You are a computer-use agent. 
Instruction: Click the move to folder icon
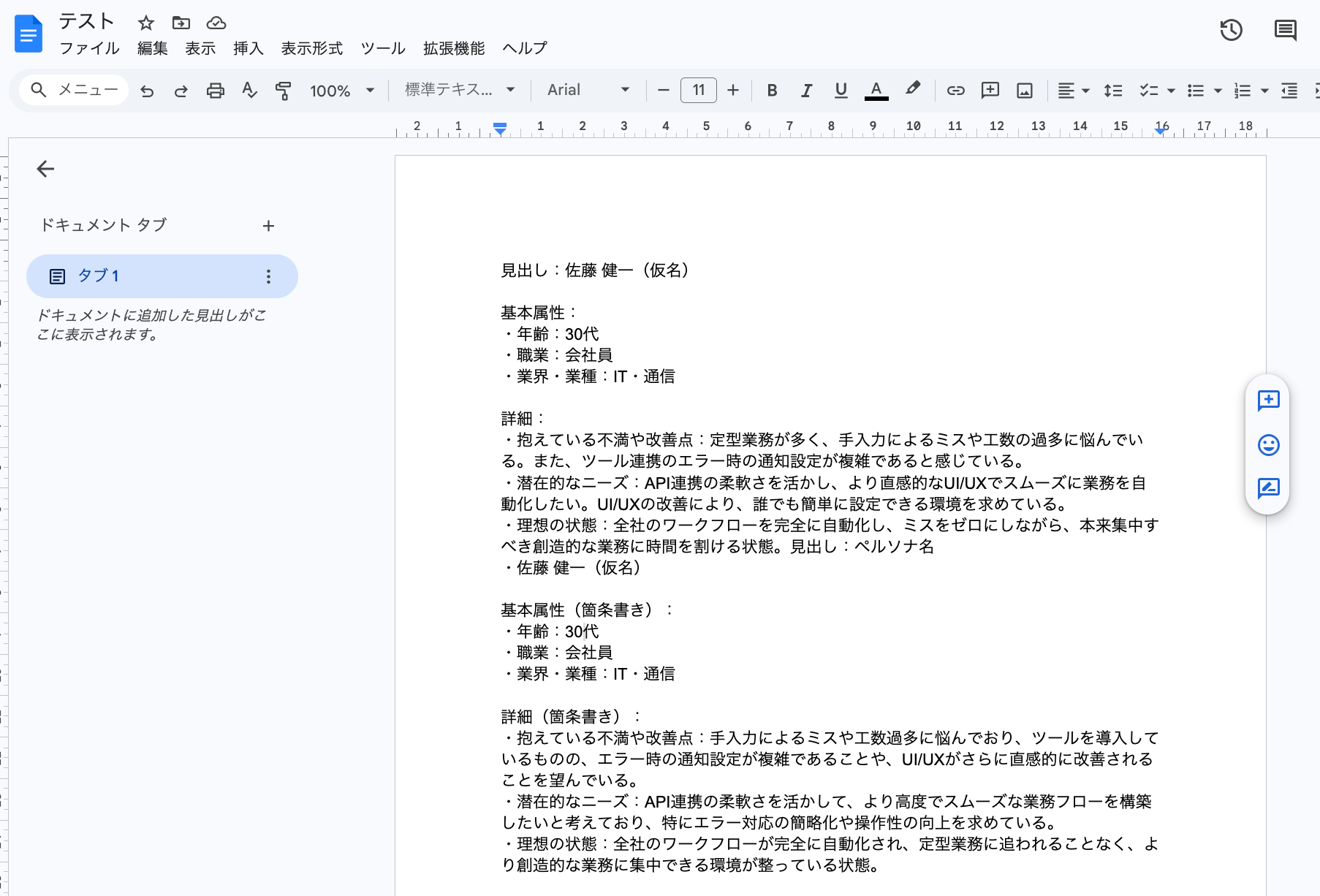[181, 23]
